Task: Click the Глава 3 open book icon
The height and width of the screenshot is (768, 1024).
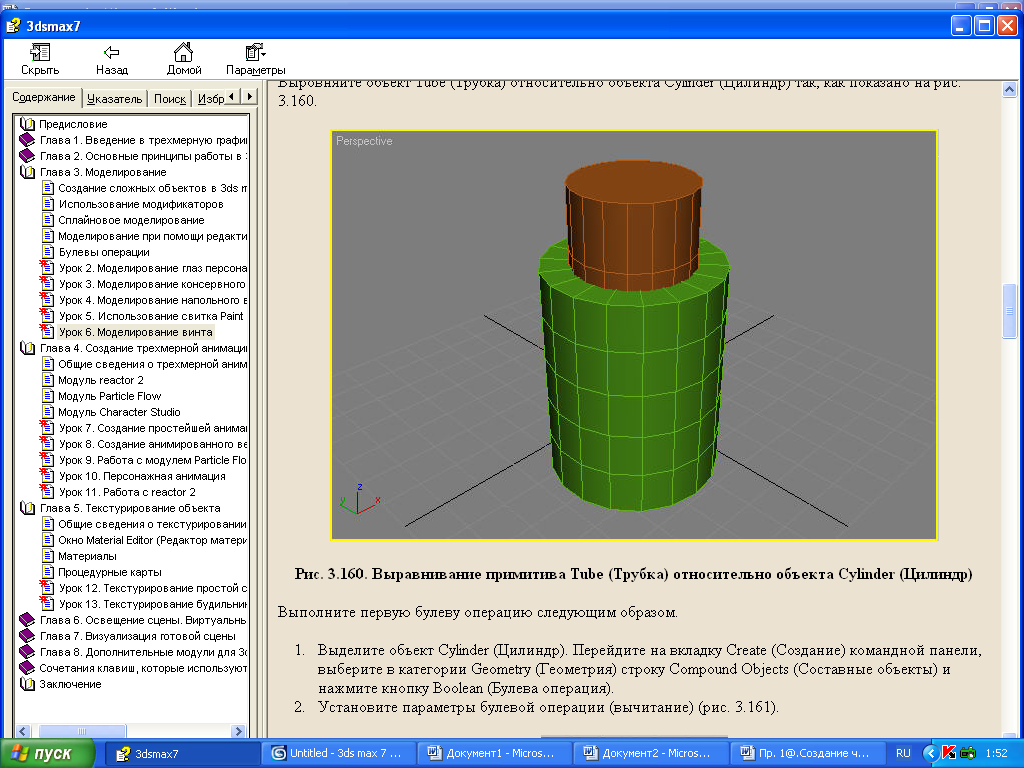Action: (27, 172)
